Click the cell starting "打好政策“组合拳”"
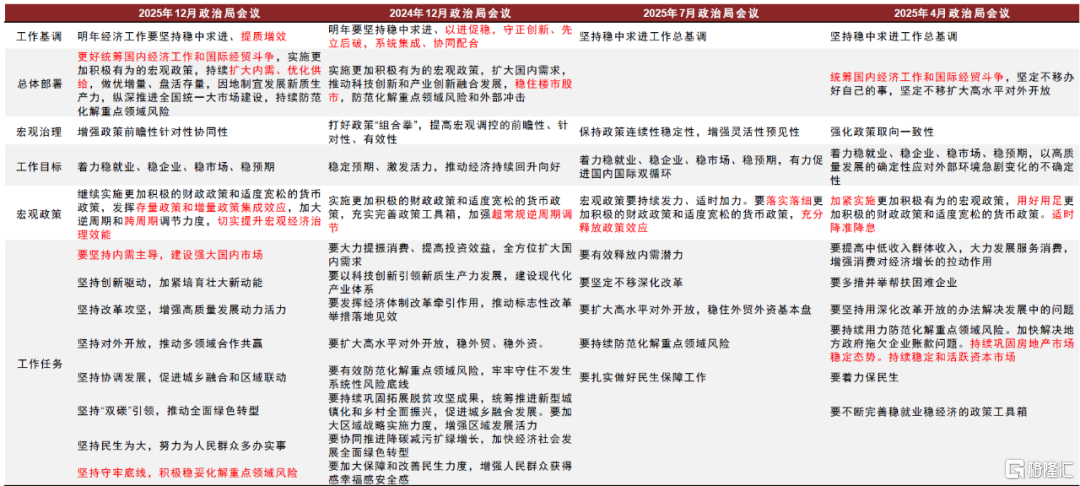The image size is (1080, 486). tap(448, 132)
